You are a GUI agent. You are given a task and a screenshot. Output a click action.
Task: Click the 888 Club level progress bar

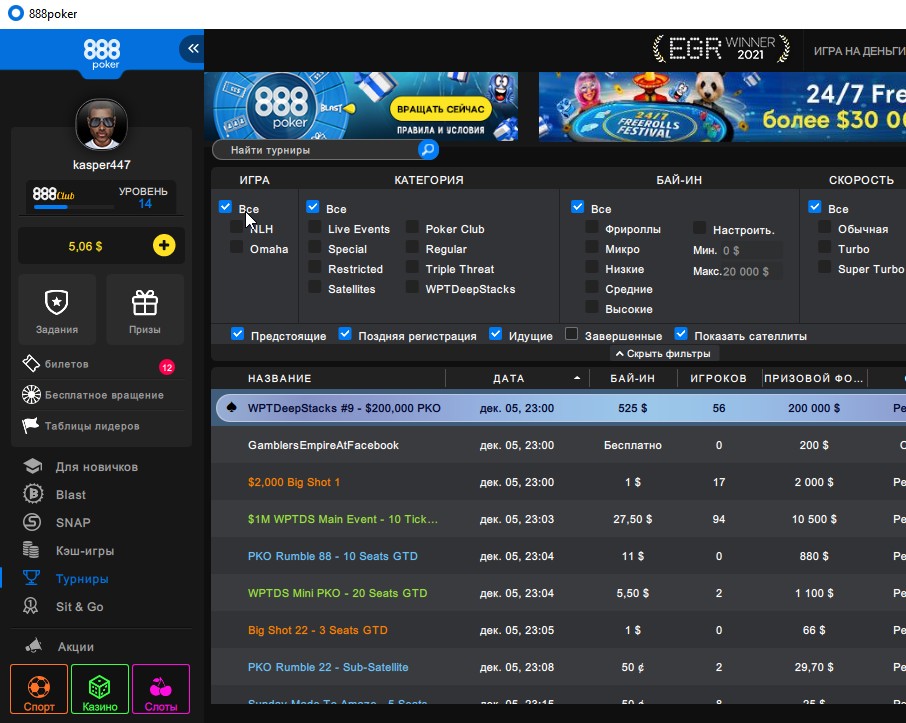pyautogui.click(x=73, y=207)
